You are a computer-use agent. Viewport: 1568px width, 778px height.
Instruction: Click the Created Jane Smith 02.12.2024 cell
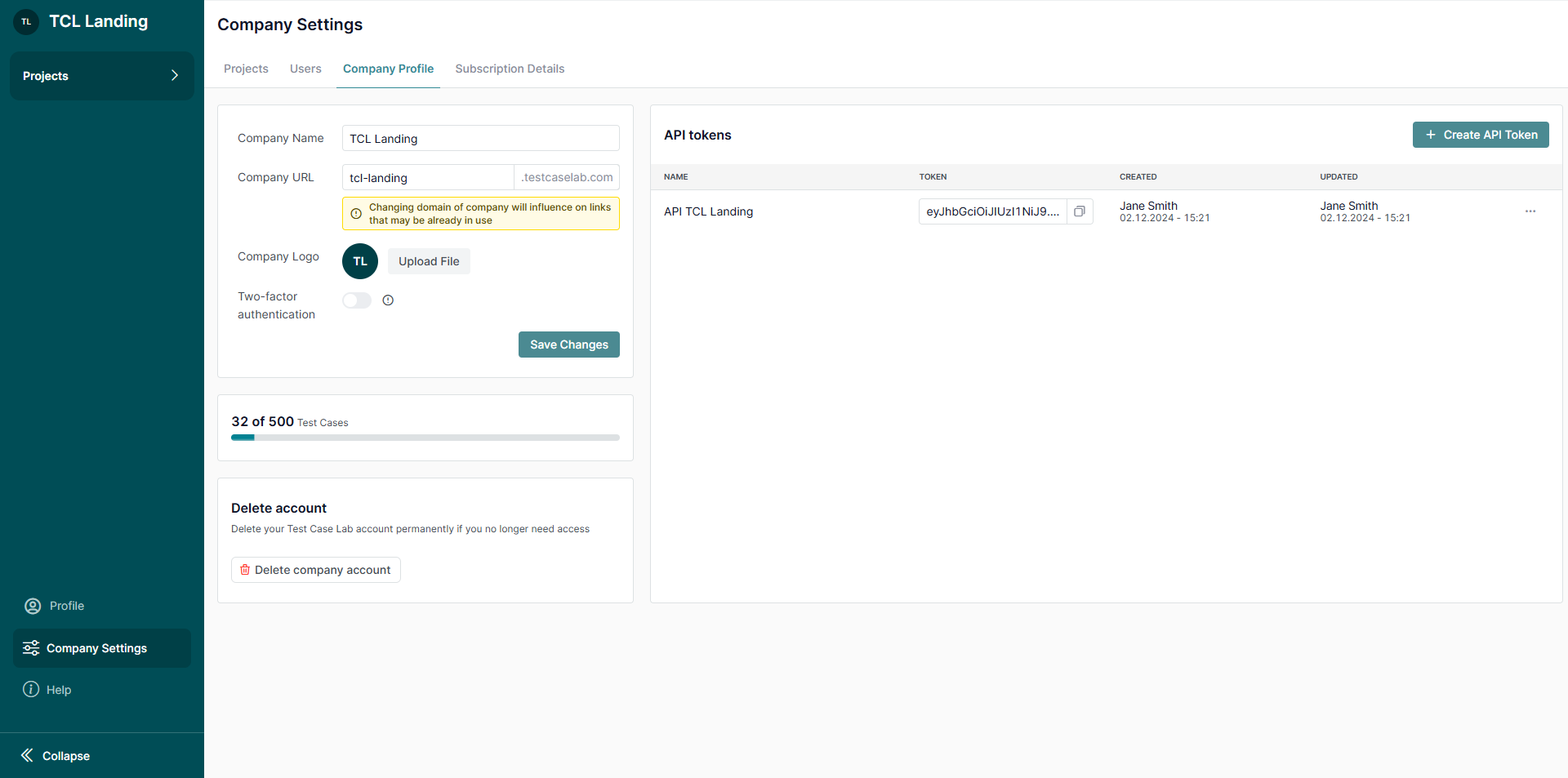click(1165, 211)
